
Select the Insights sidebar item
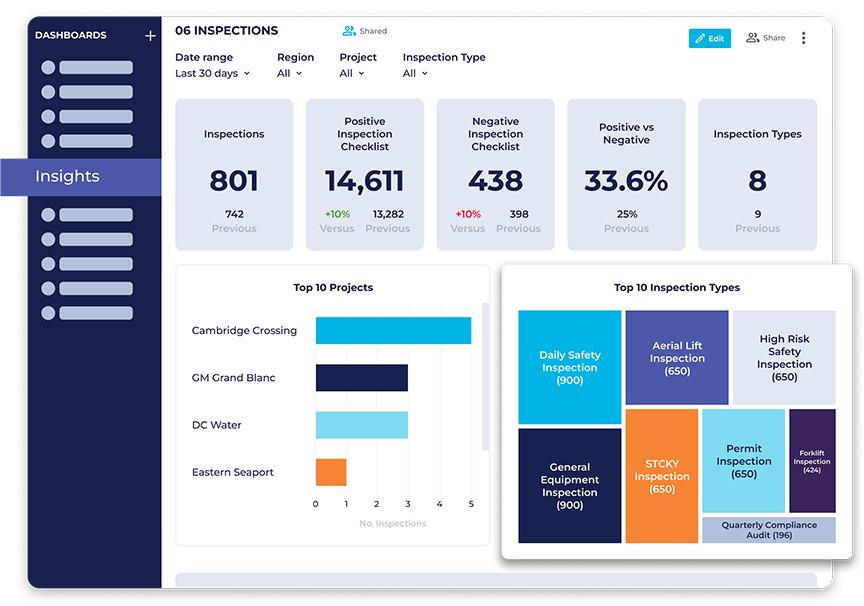click(80, 176)
